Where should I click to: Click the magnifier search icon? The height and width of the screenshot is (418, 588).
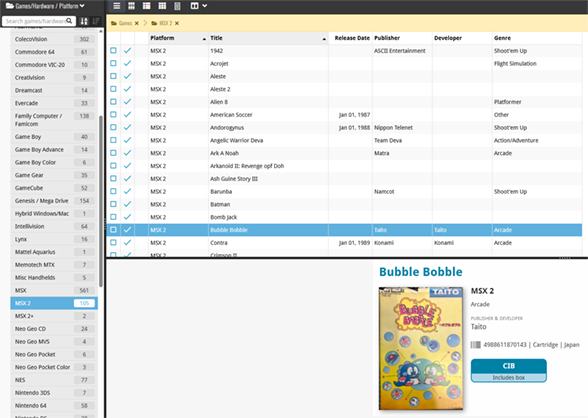[69, 21]
